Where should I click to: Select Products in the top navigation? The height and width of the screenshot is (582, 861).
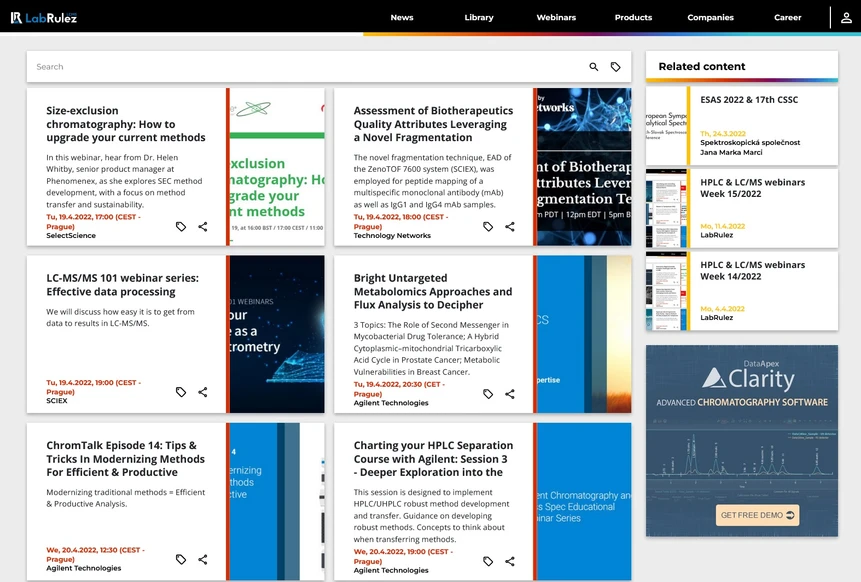[633, 17]
